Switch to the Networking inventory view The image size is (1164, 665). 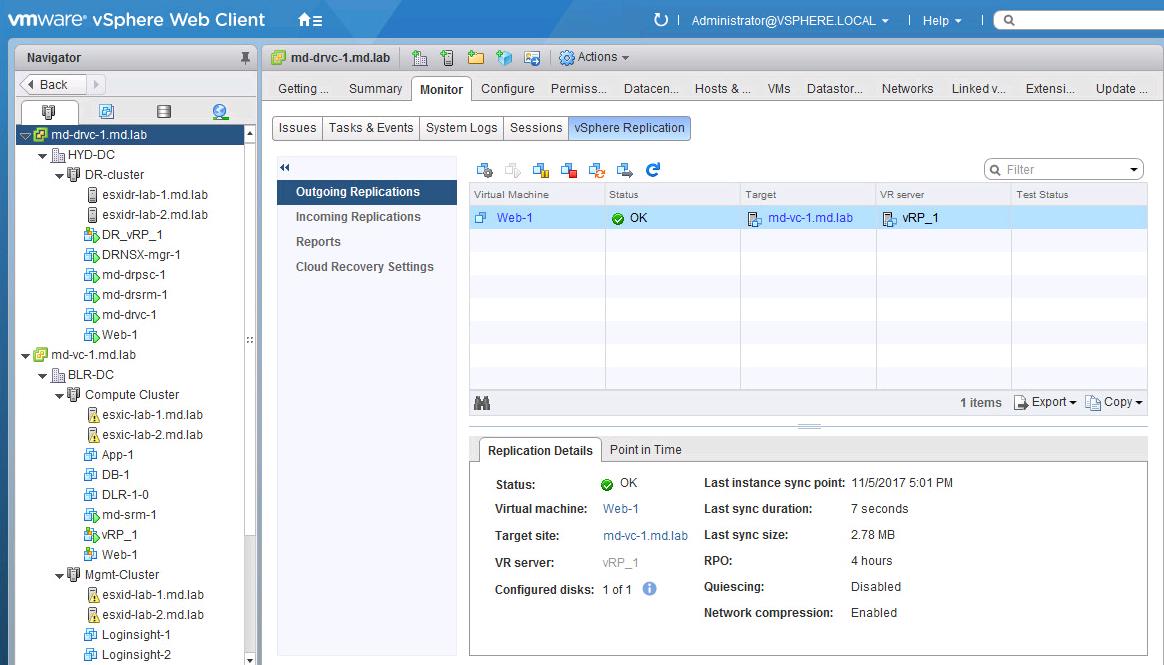[x=220, y=111]
